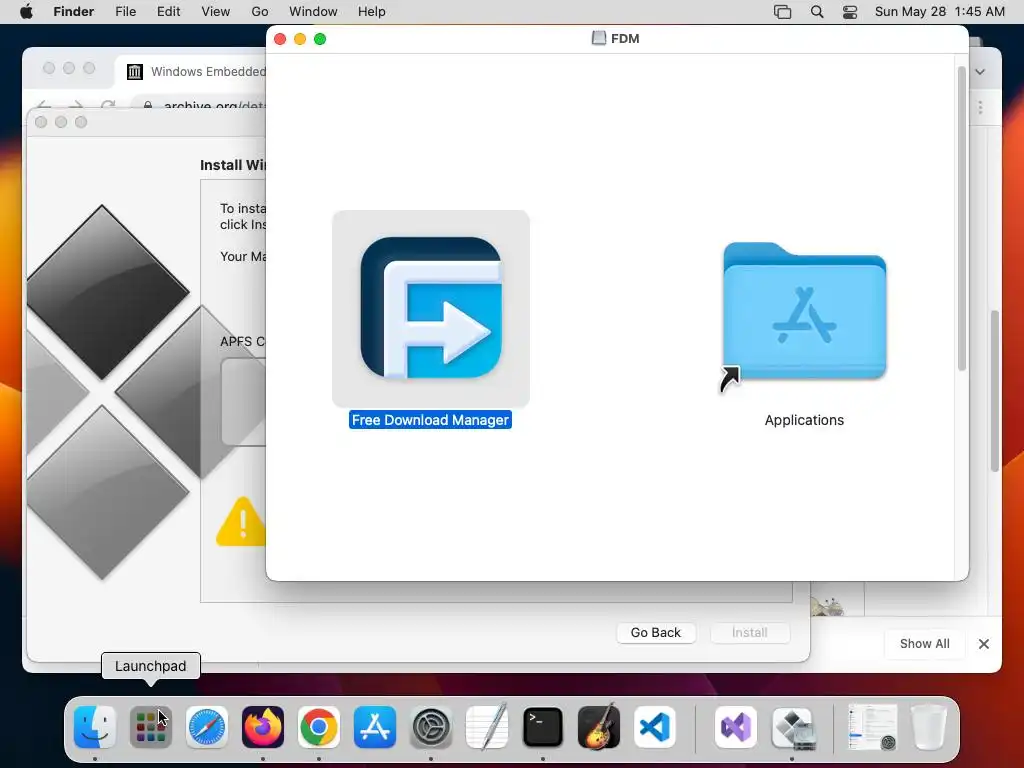1024x768 pixels.
Task: Open Launchpad from the Dock
Action: pos(151,727)
